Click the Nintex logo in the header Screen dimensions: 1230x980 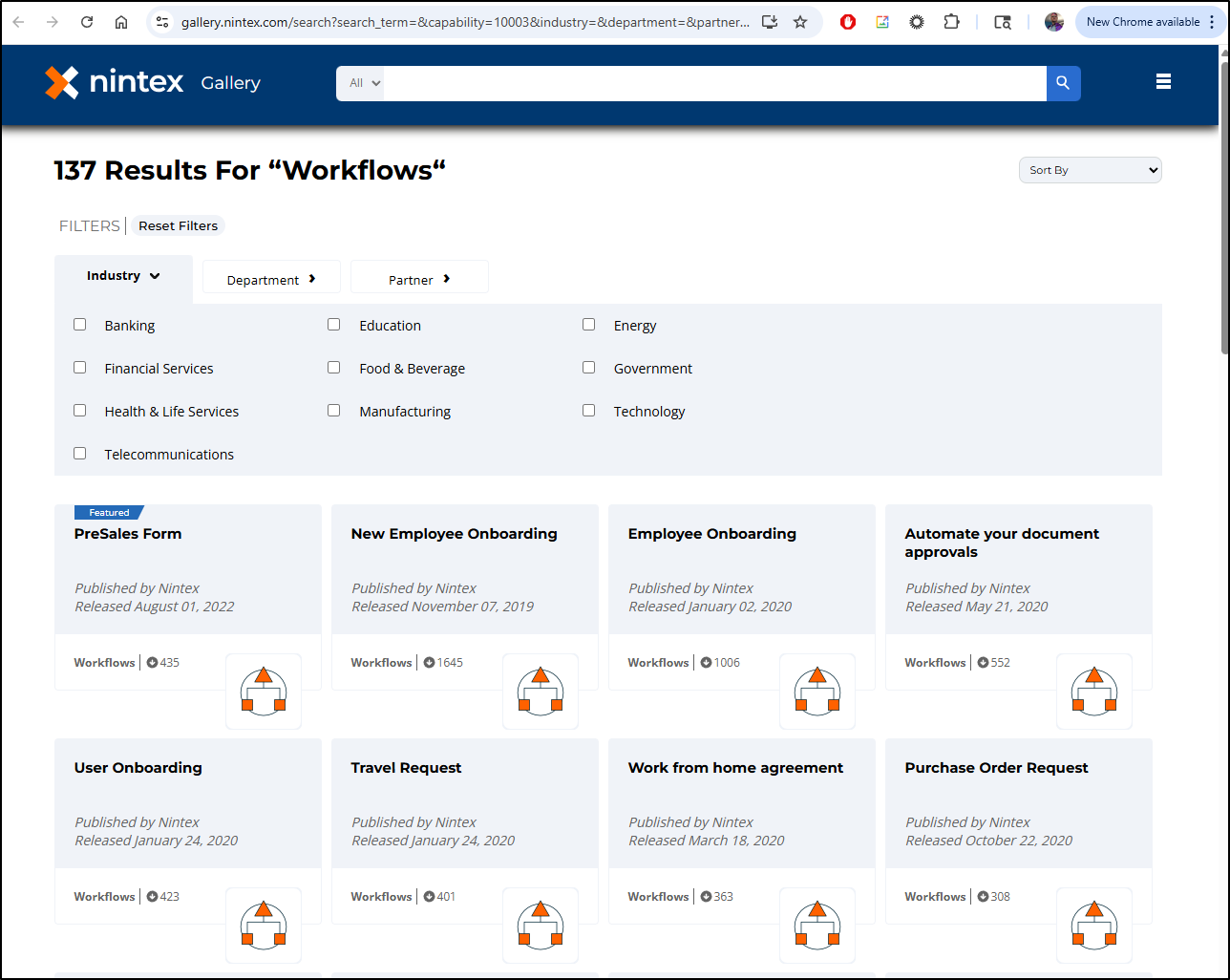tap(114, 82)
